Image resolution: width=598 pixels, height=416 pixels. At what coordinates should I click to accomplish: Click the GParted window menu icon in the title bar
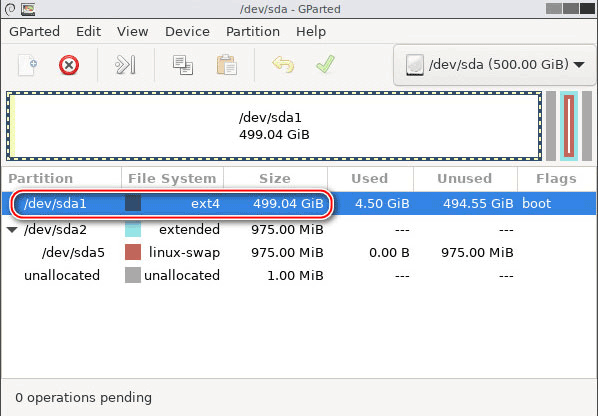pyautogui.click(x=28, y=9)
